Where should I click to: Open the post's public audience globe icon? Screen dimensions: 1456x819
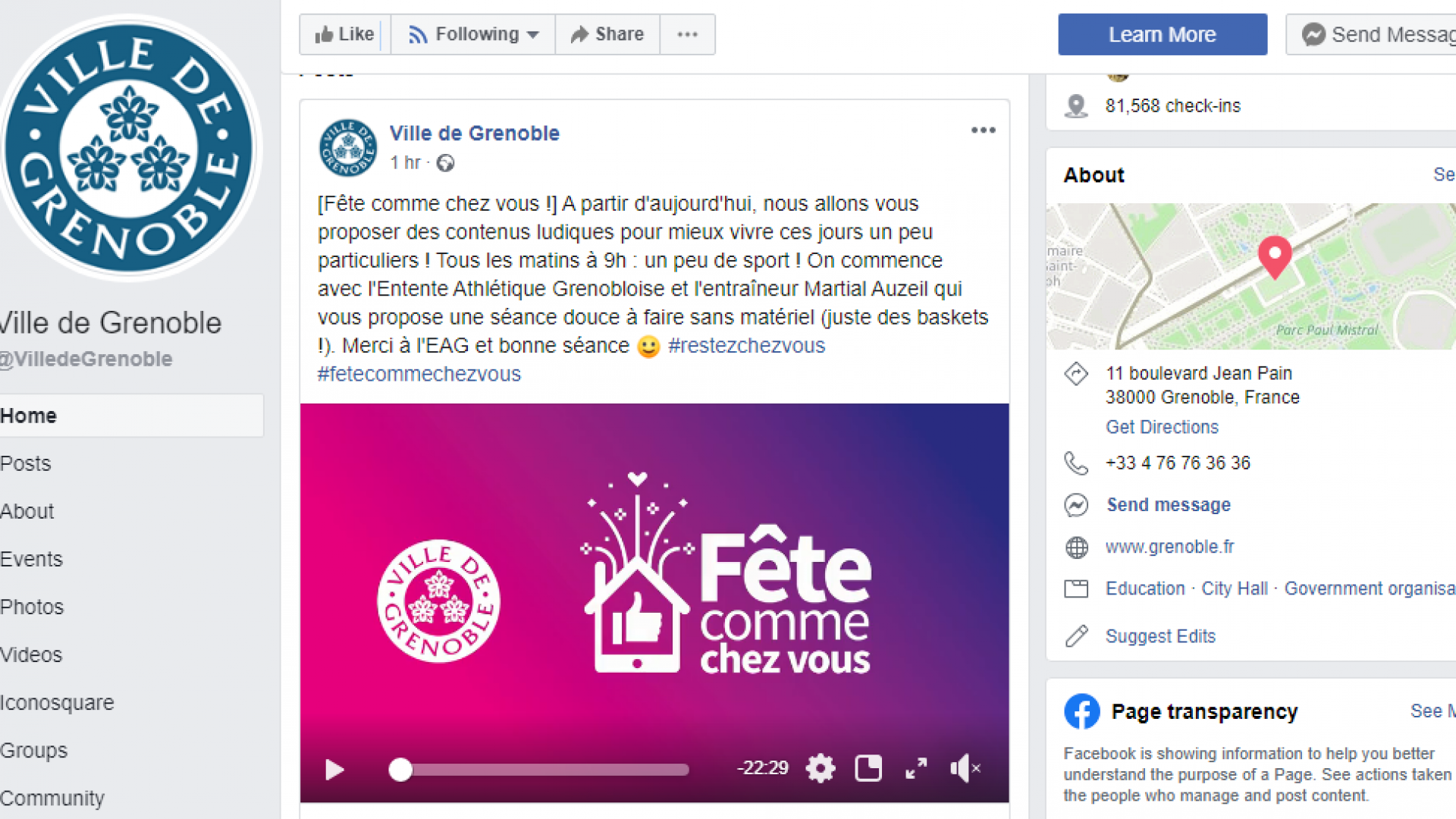tap(445, 163)
